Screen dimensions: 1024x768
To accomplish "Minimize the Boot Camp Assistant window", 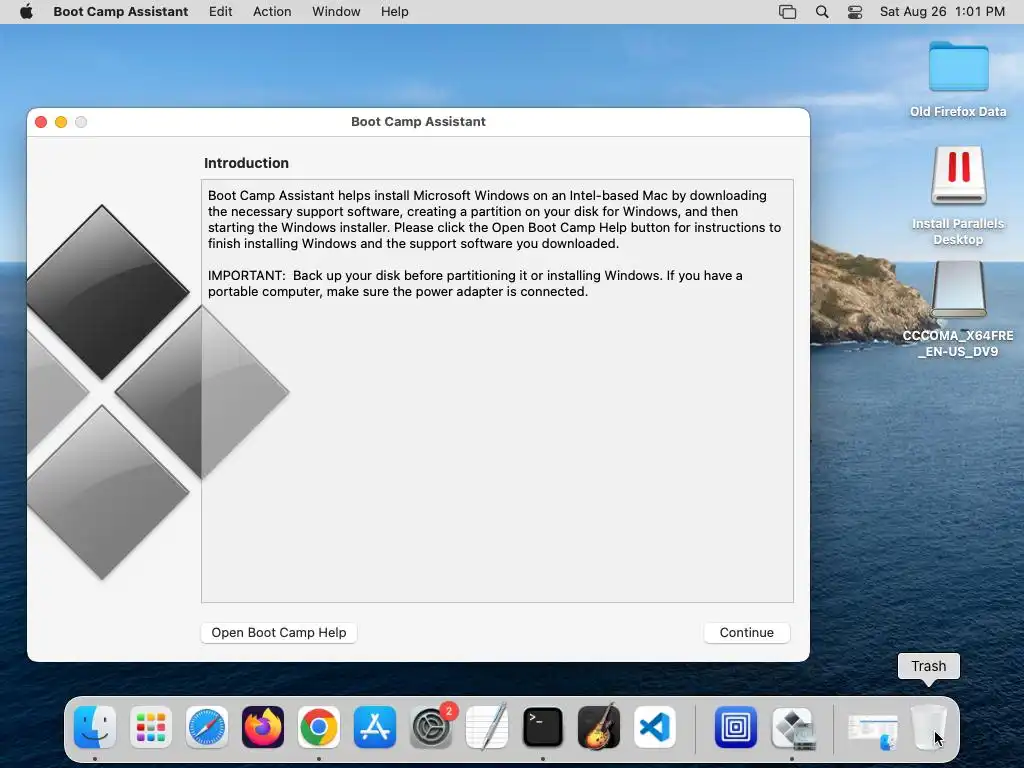I will [61, 122].
